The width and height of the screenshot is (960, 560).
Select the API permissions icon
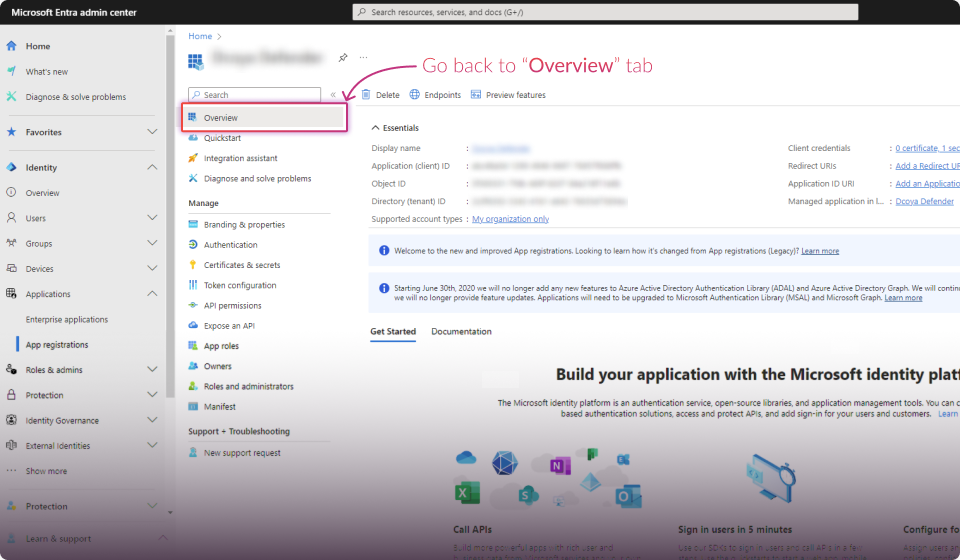193,306
